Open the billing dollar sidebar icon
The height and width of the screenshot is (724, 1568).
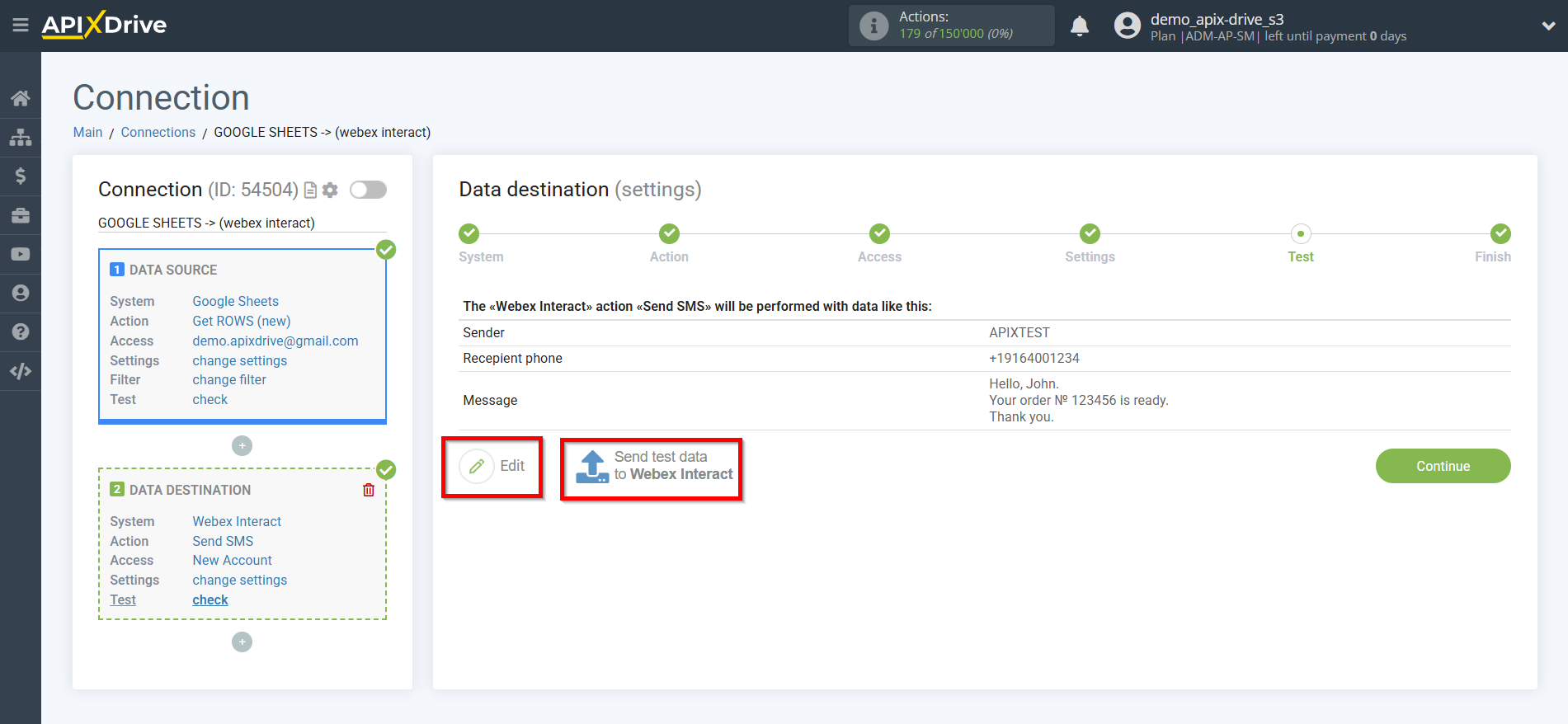[21, 176]
